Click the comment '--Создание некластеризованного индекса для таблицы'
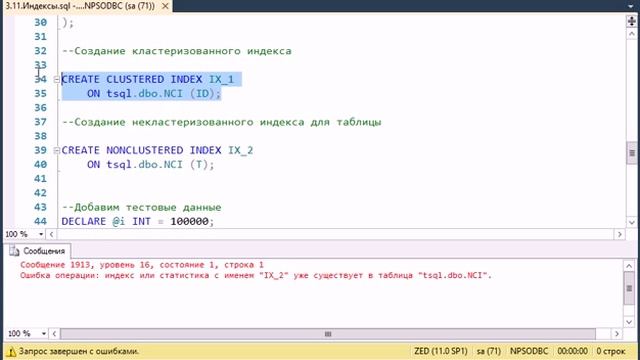This screenshot has width=640, height=360. (x=222, y=122)
